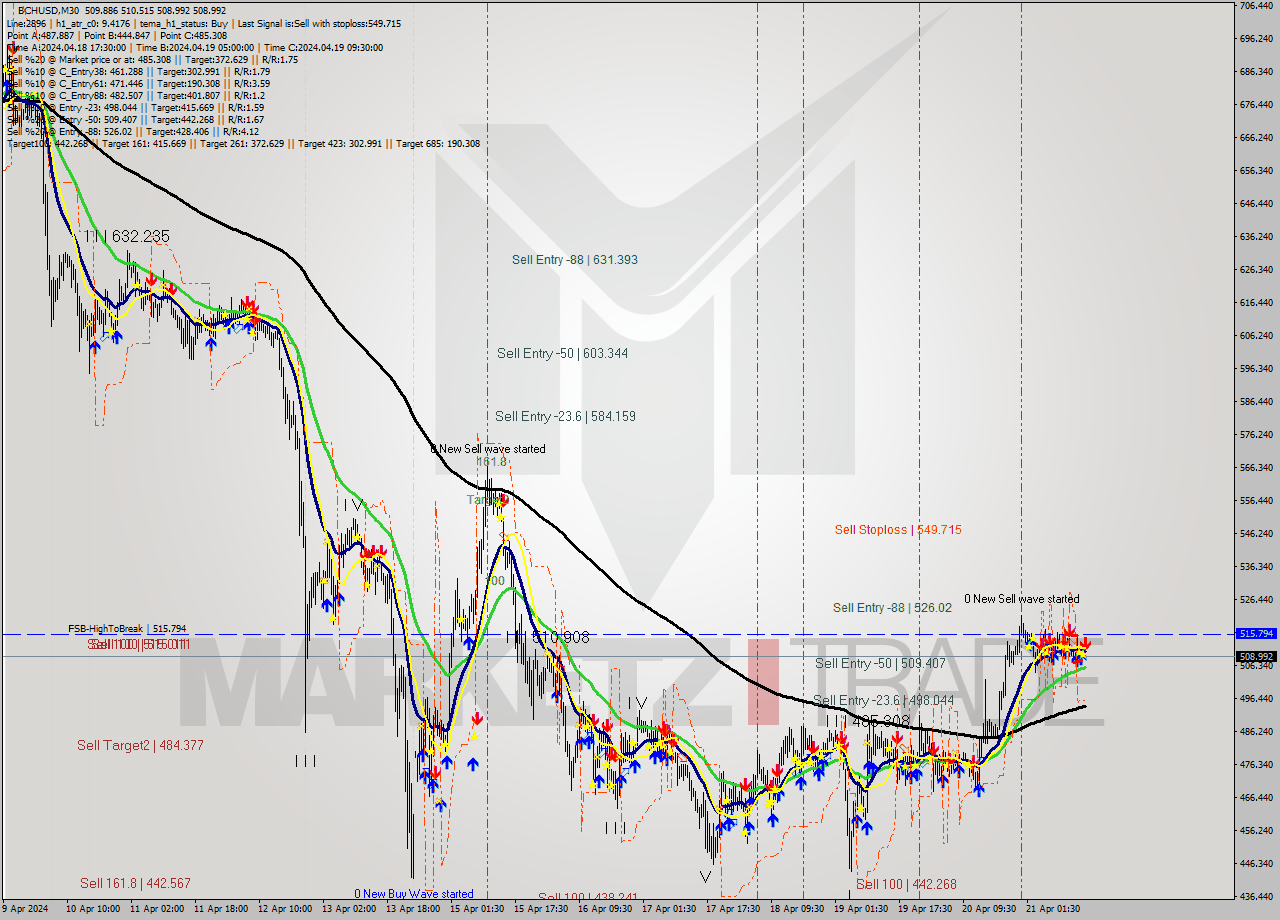
Task: Click the 16 Apr 09:30 time label
Action: click(605, 910)
